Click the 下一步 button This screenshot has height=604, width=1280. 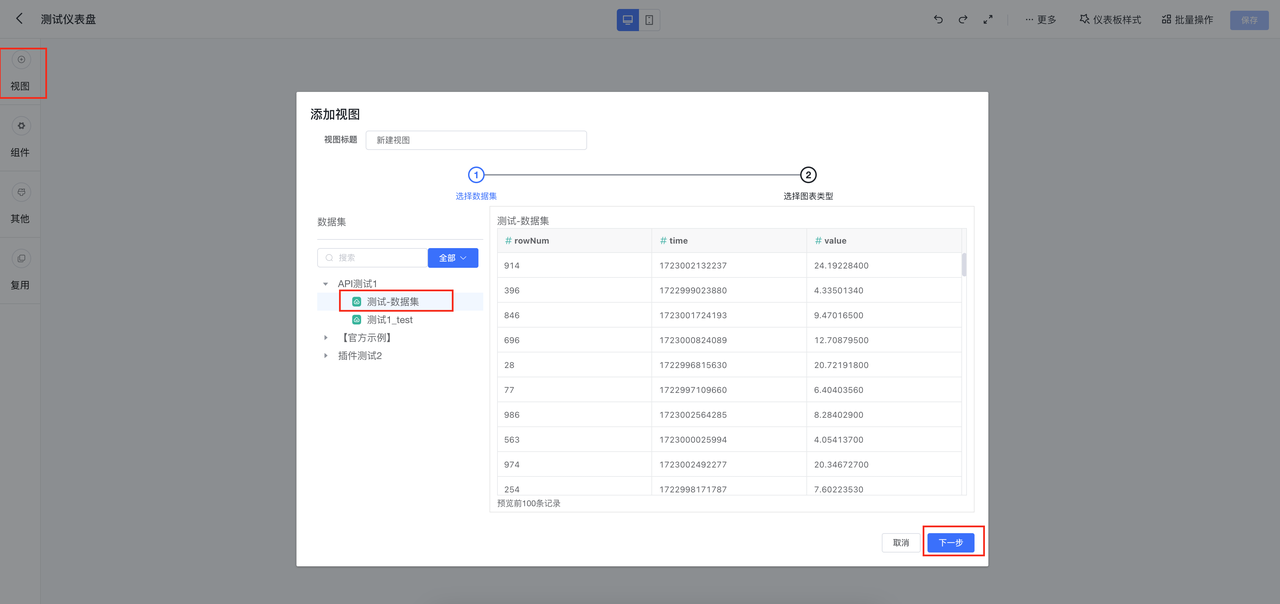pyautogui.click(x=951, y=542)
